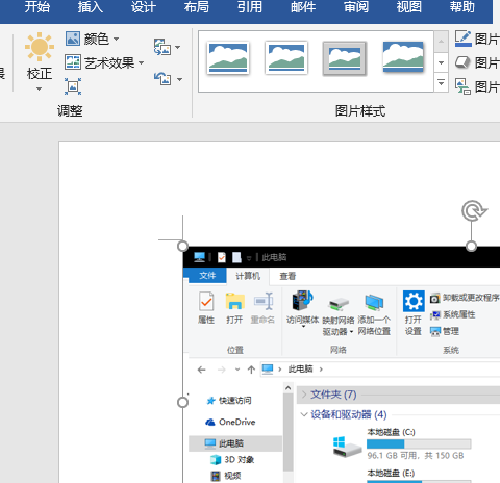
Task: Go to the 引用 ribbon tab
Action: (250, 7)
